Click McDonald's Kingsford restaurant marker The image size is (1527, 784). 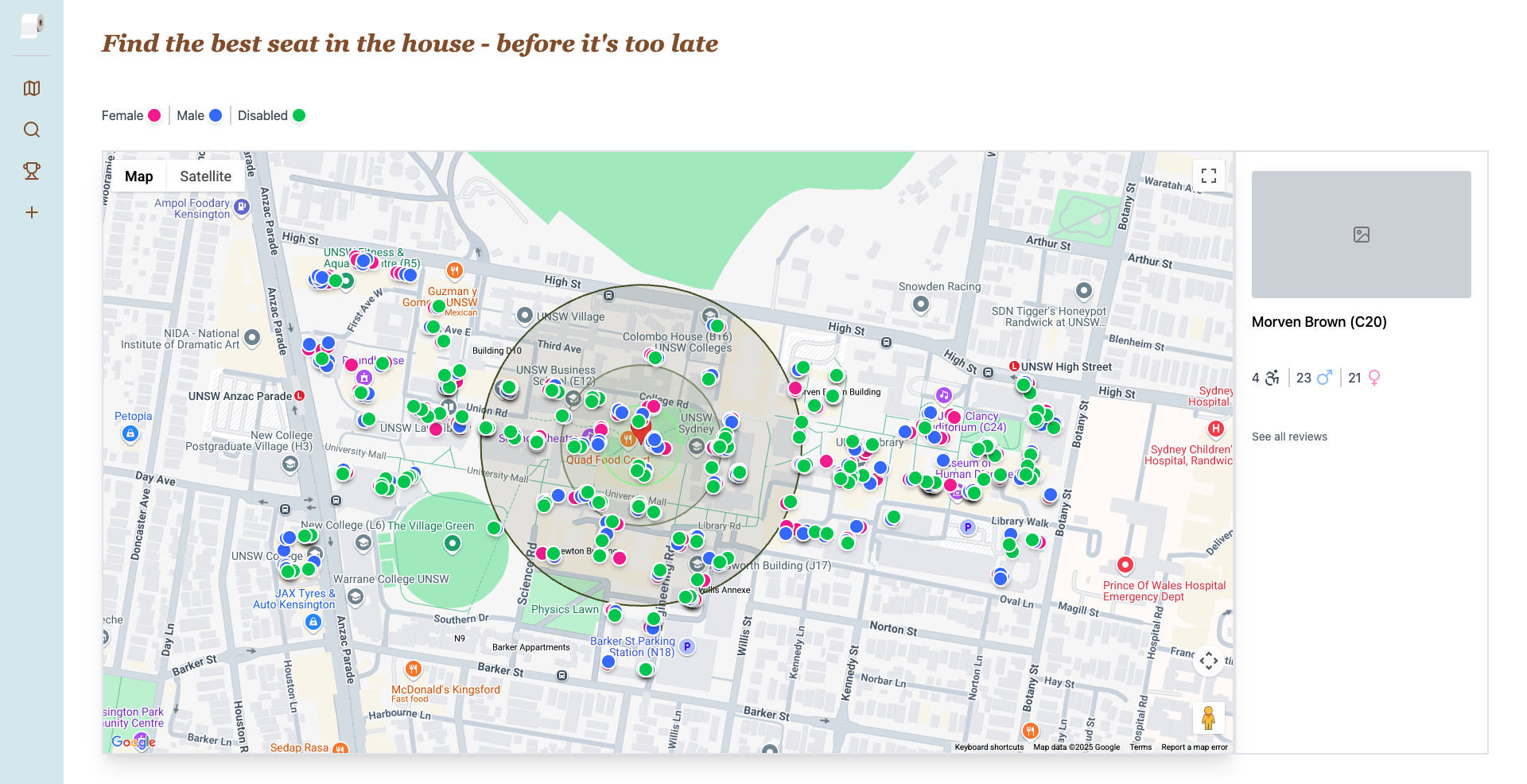(413, 669)
